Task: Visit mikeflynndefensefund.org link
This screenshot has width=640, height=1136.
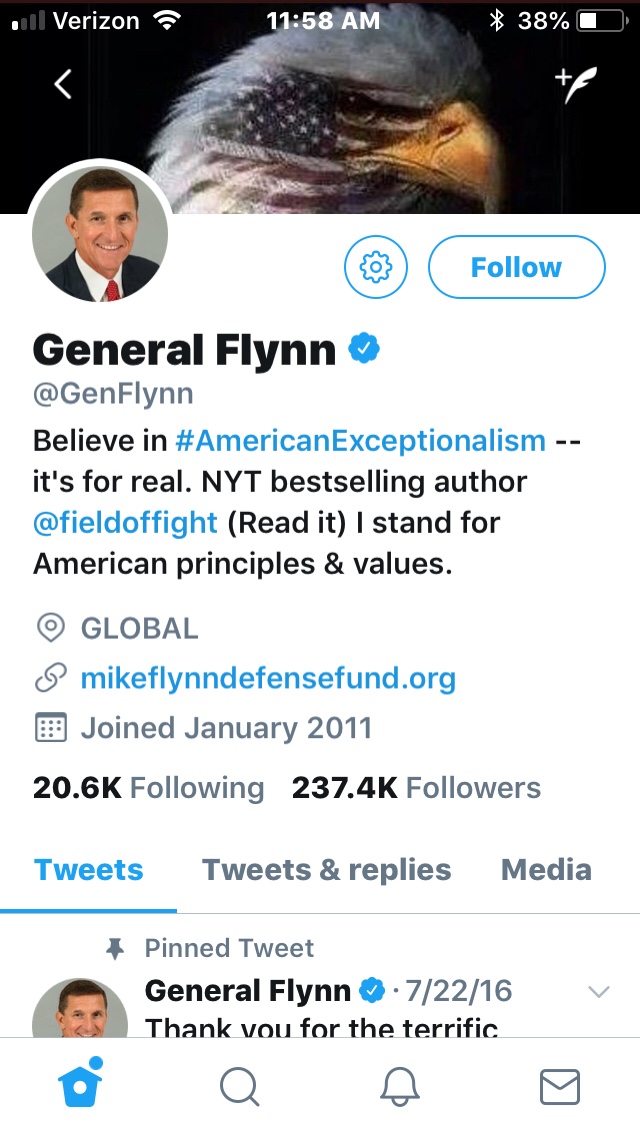Action: (x=268, y=679)
